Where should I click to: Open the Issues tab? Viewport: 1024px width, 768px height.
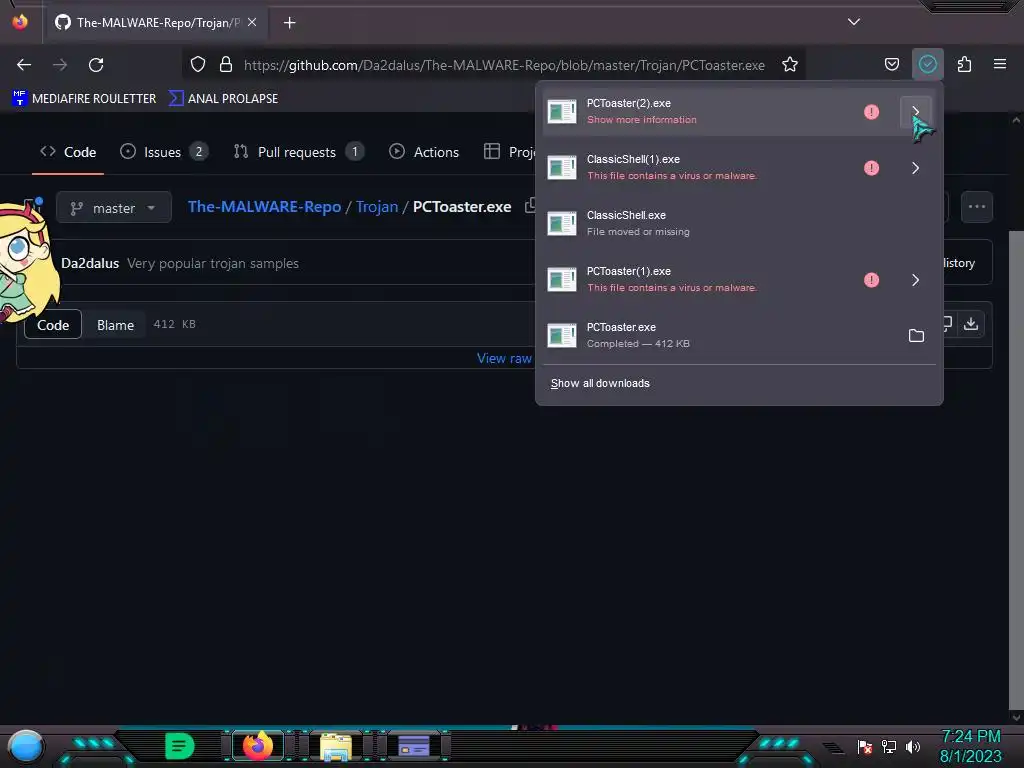[x=163, y=152]
